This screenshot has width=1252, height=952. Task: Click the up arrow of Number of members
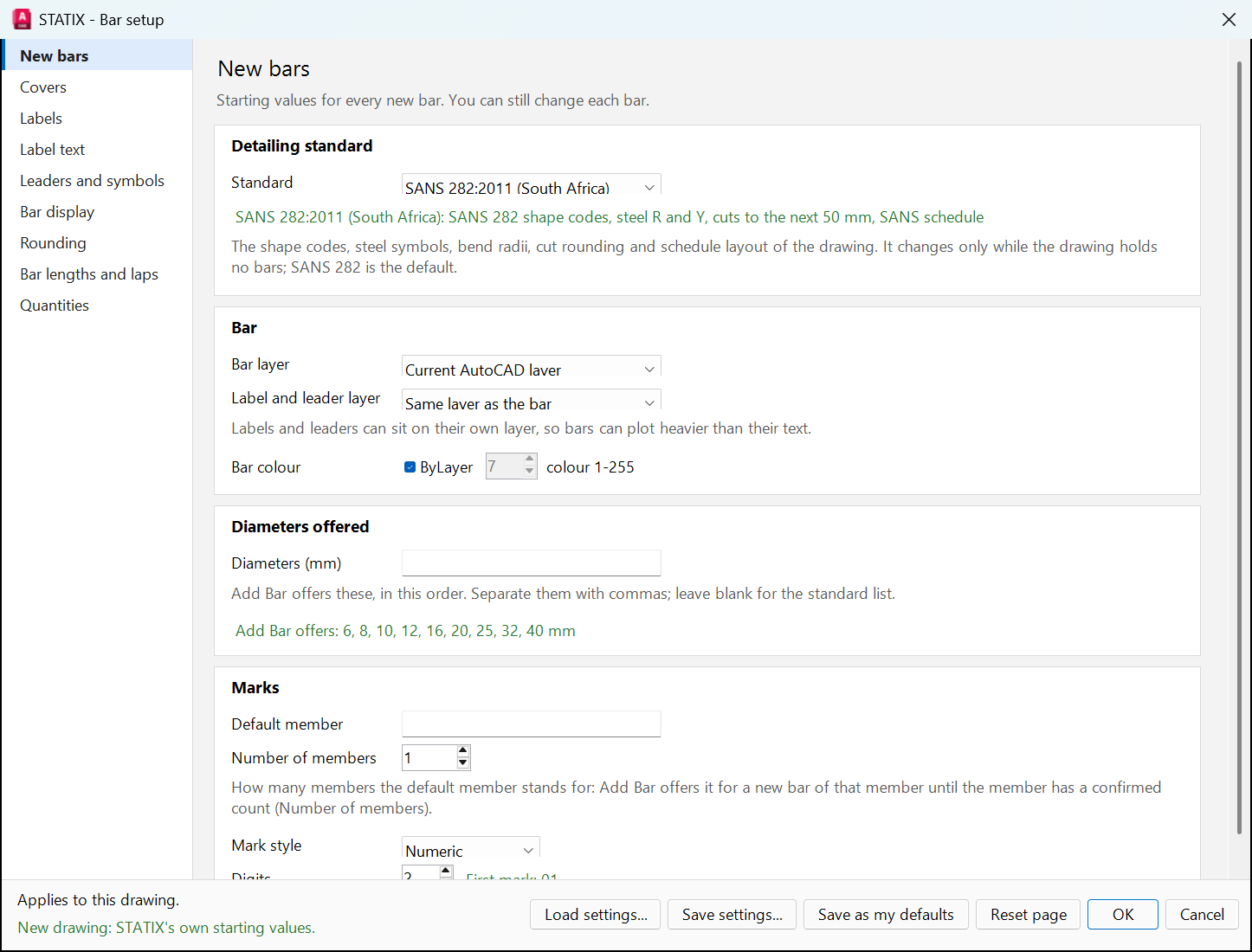click(463, 751)
